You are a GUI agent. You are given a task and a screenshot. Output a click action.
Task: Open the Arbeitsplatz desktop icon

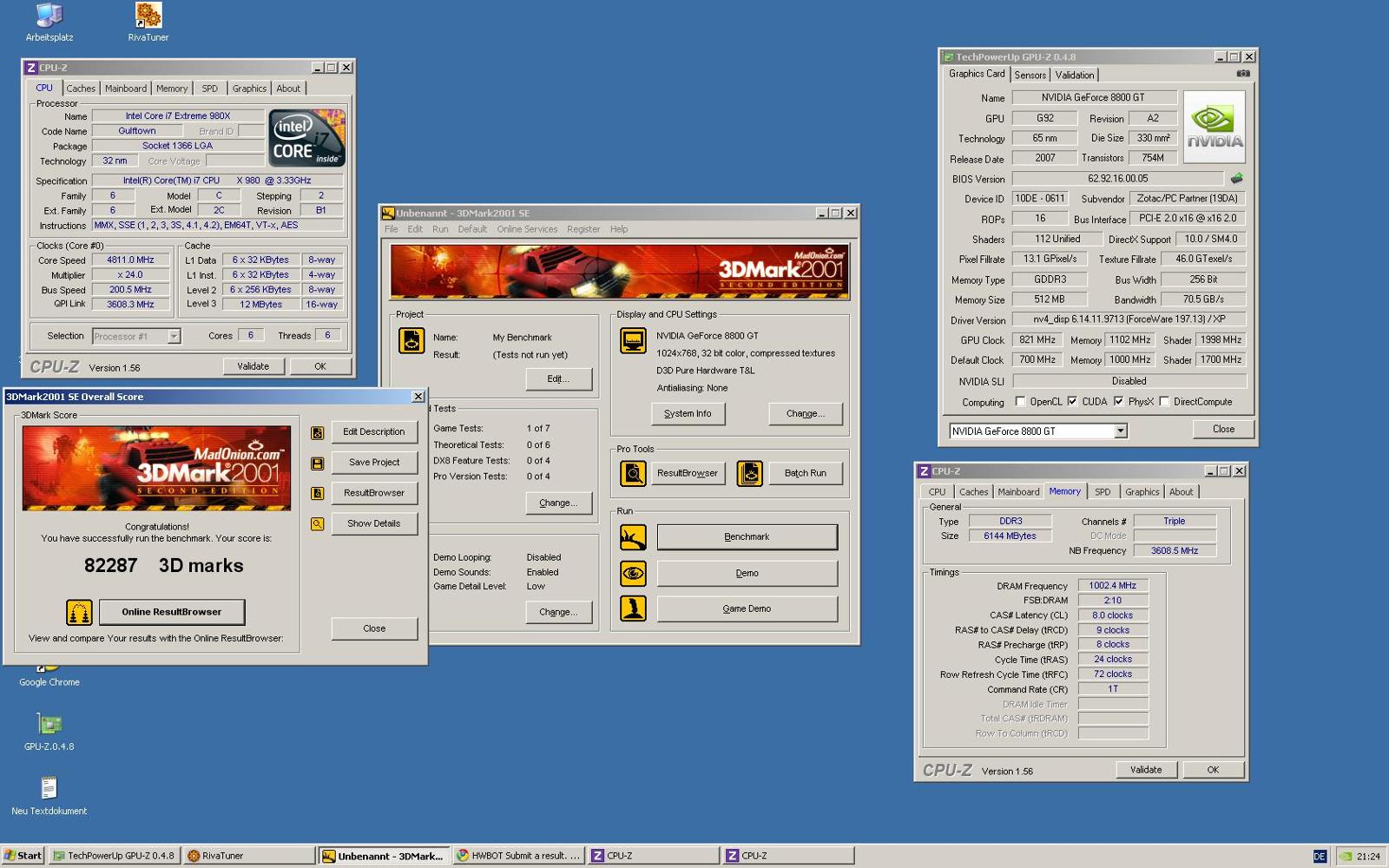[49, 23]
